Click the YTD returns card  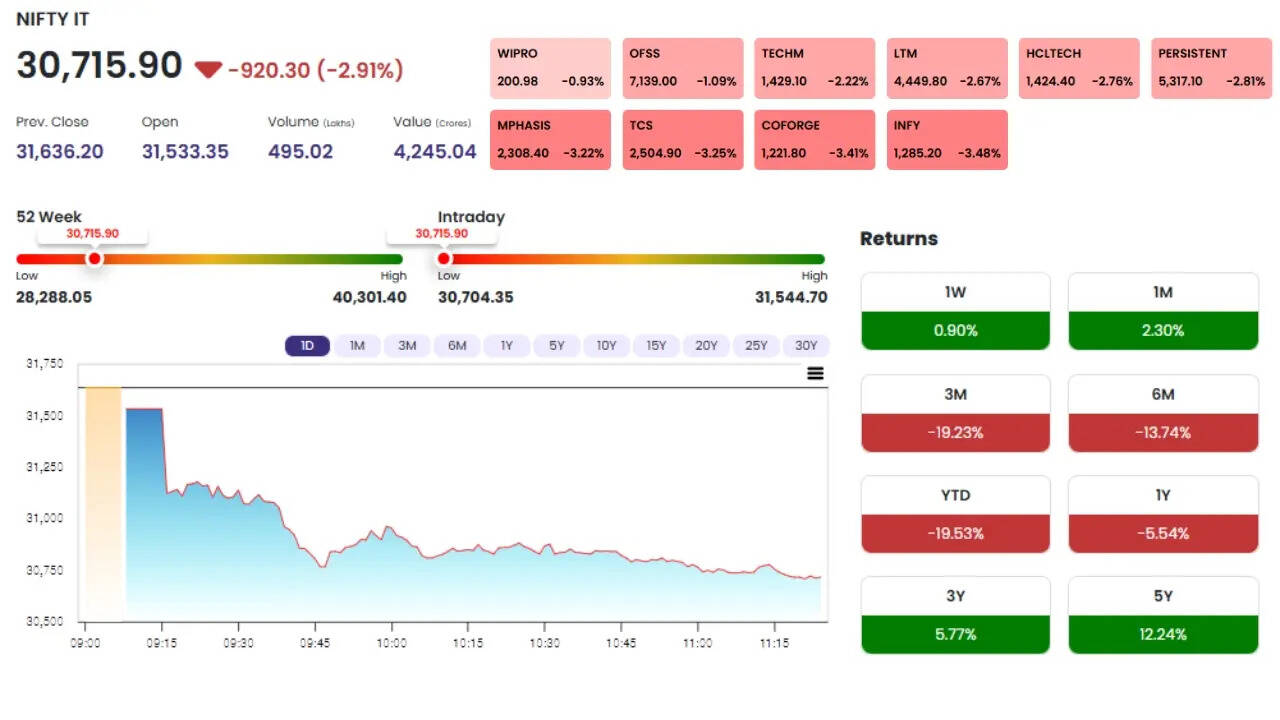tap(955, 514)
